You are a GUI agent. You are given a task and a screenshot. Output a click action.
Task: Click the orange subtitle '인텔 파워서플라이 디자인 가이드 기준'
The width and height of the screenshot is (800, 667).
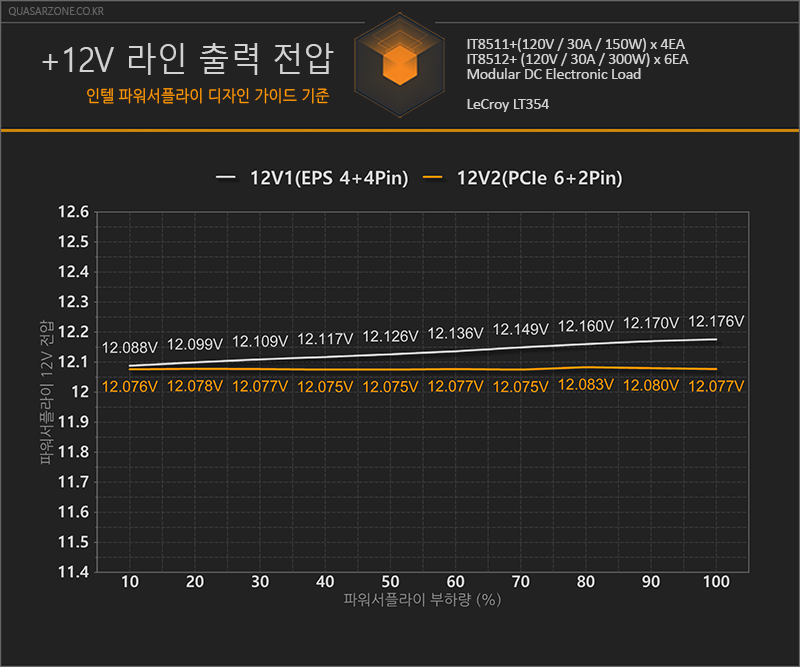click(208, 95)
